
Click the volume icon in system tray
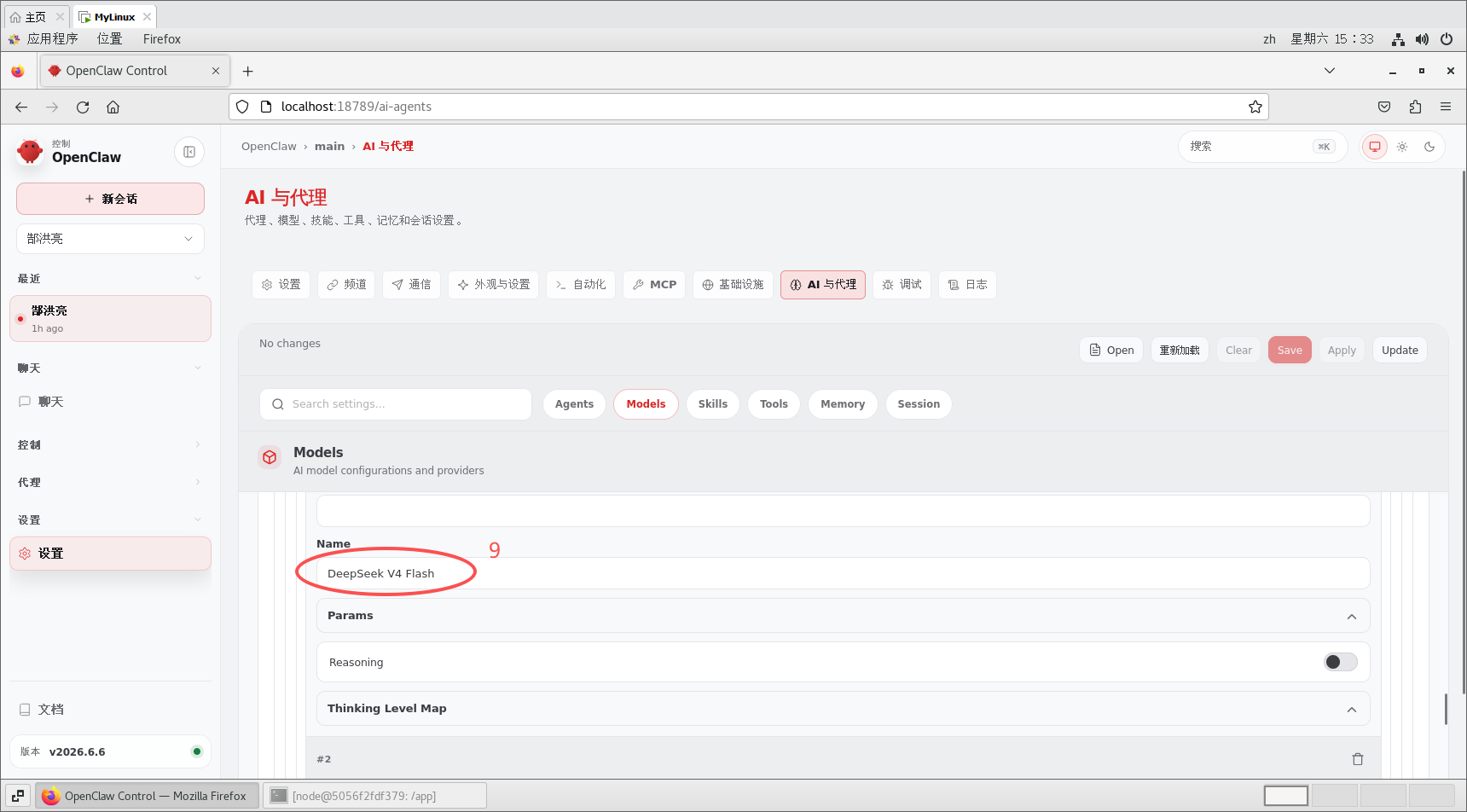coord(1422,39)
